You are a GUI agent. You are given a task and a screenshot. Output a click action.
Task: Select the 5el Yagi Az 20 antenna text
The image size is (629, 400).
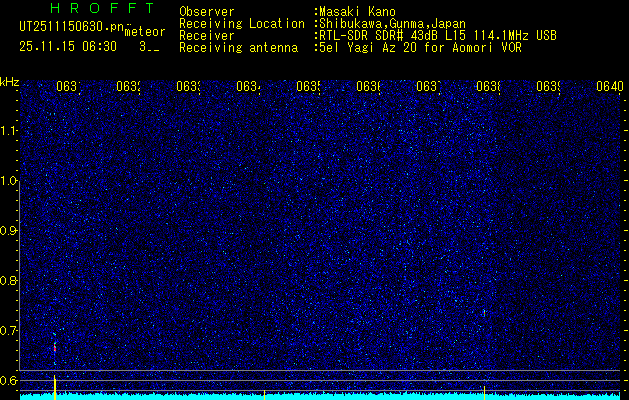click(420, 48)
